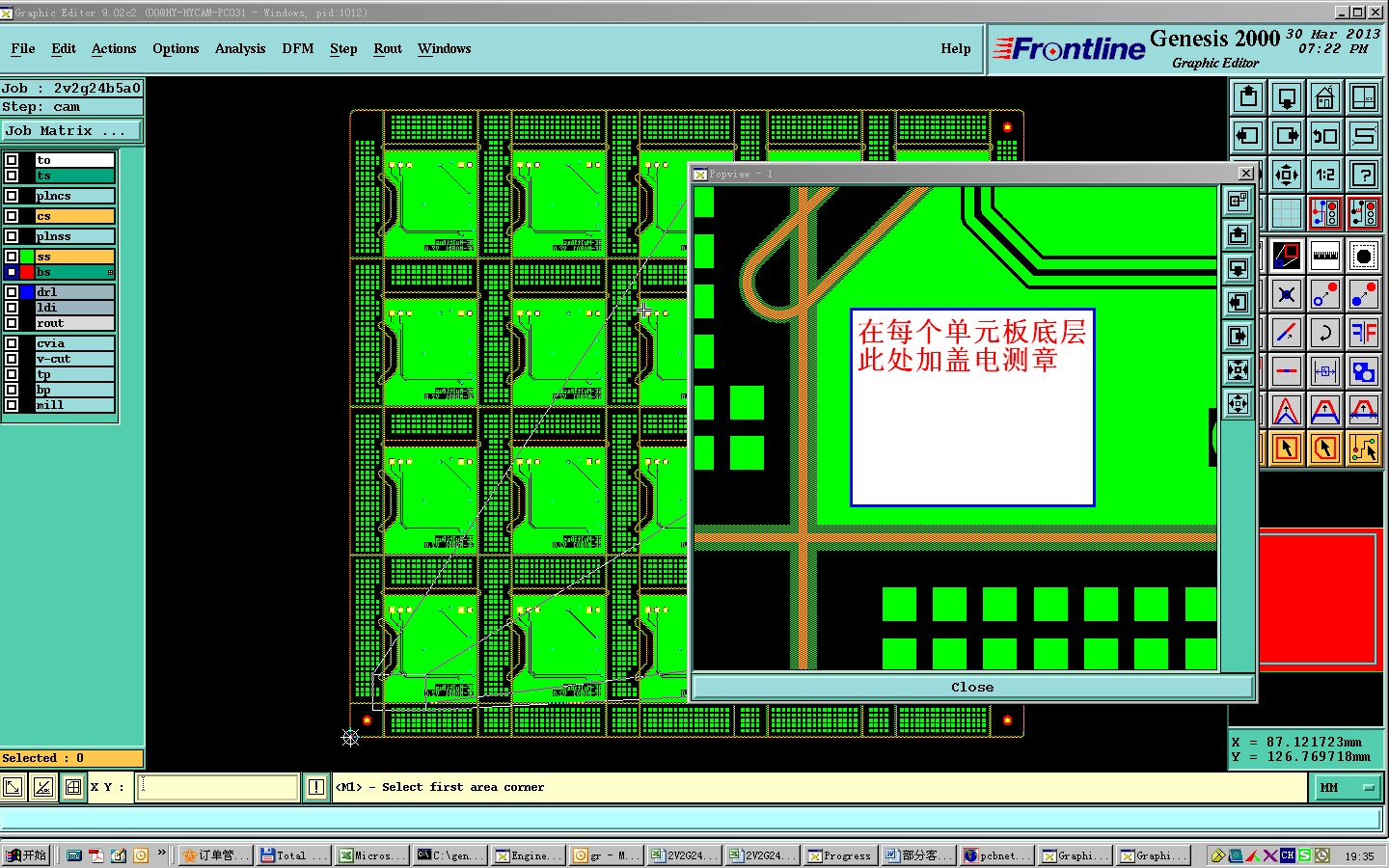Open the Options menu
Screen dimensions: 1389x868
point(176,49)
